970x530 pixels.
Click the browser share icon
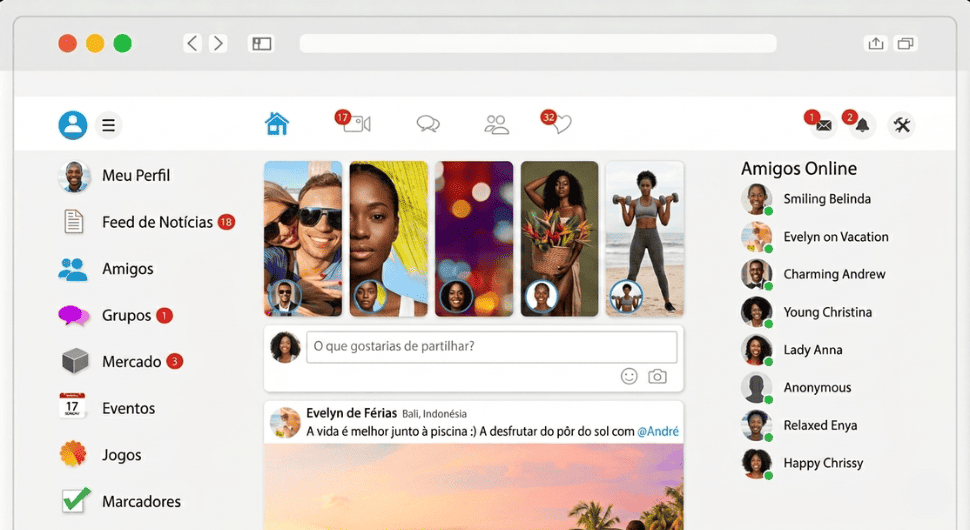(875, 43)
